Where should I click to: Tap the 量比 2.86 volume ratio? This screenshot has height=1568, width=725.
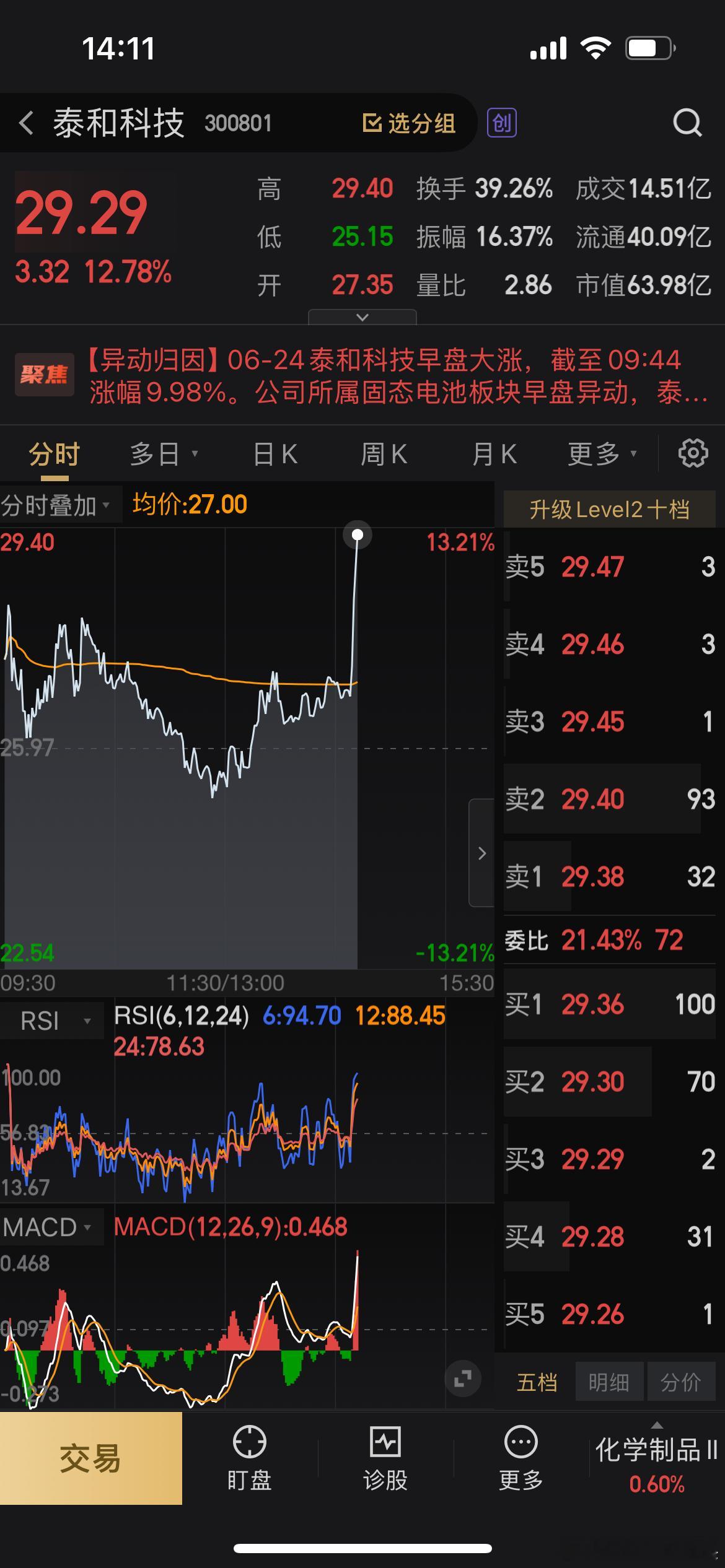[484, 285]
